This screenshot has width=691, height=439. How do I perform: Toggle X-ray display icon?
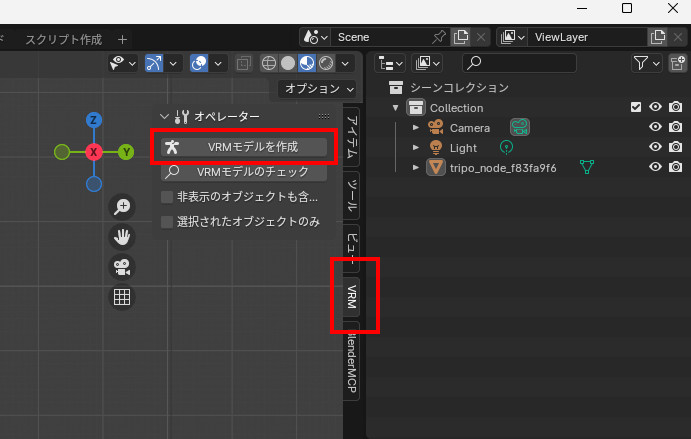tap(245, 63)
